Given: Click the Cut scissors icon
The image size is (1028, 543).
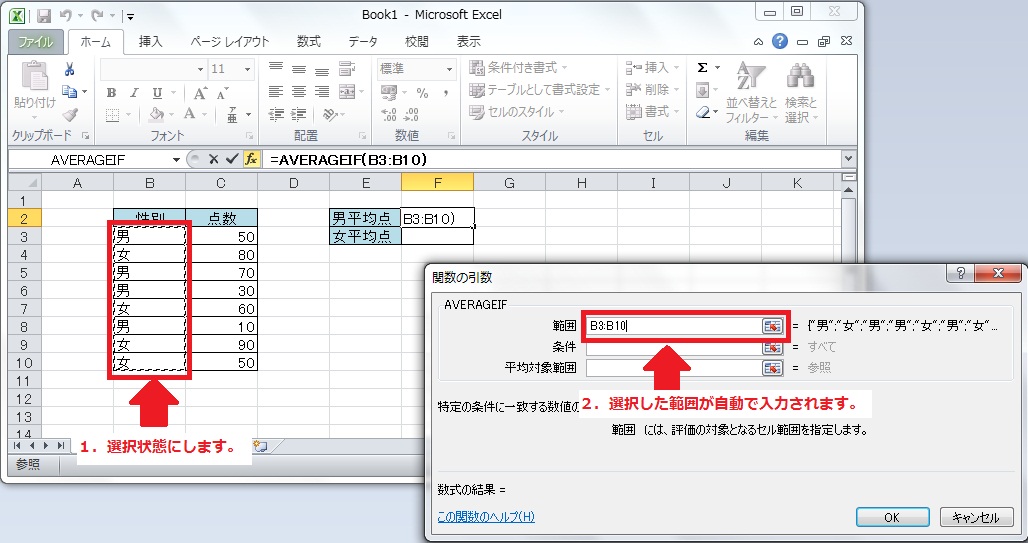Looking at the screenshot, I should point(69,70).
